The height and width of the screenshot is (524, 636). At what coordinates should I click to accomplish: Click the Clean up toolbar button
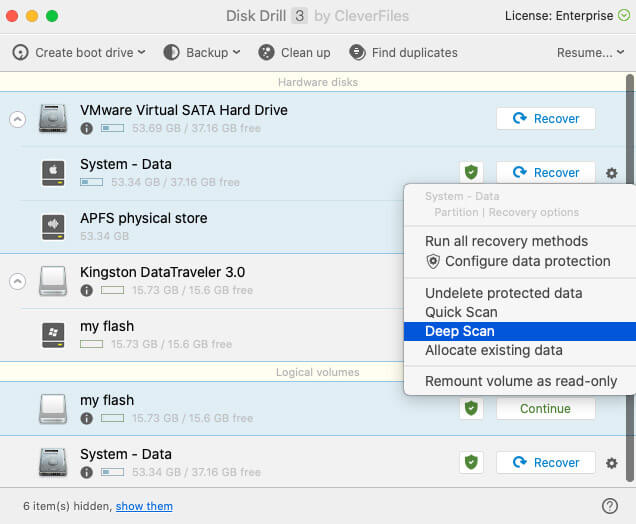(294, 53)
